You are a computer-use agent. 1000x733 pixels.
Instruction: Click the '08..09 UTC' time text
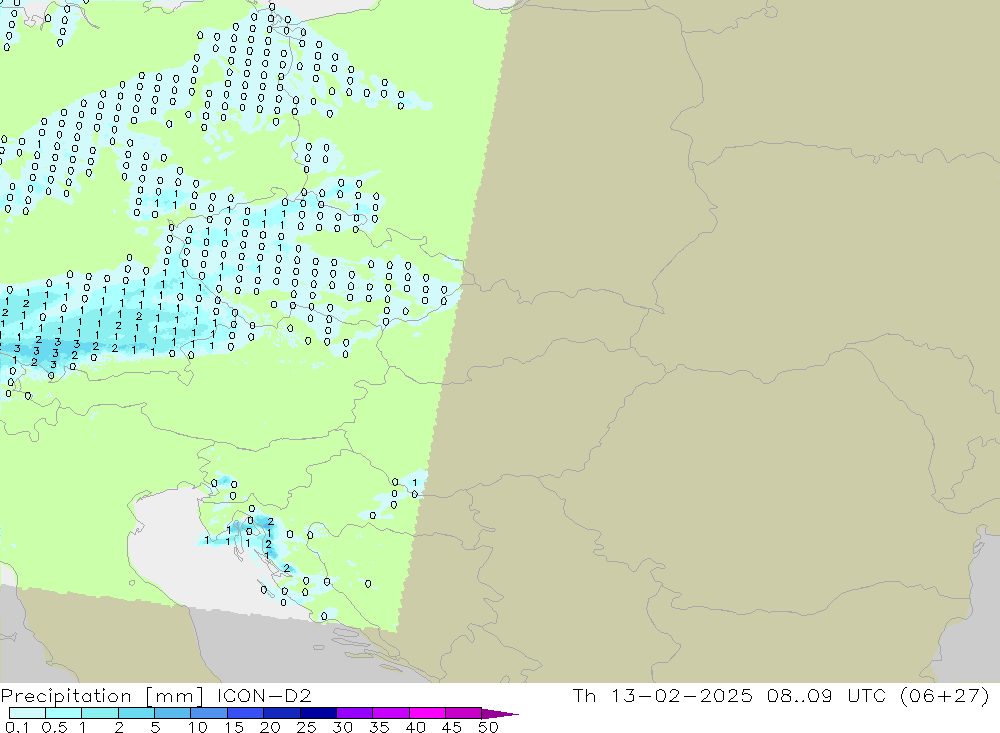tap(827, 695)
